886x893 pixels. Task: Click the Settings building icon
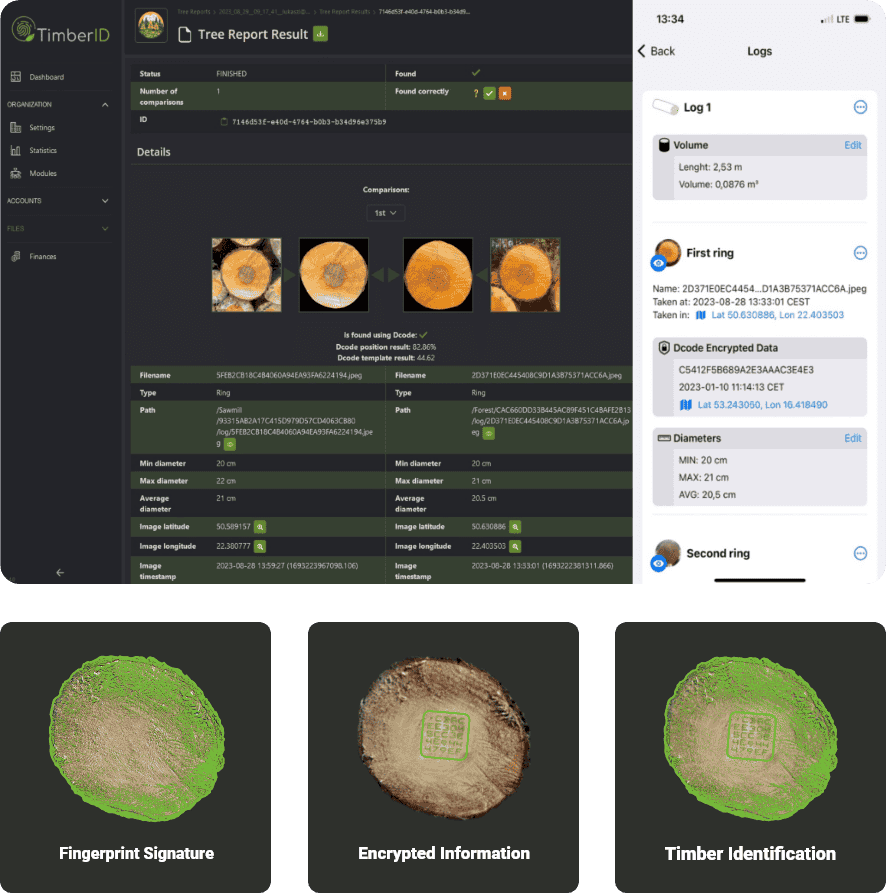point(16,128)
